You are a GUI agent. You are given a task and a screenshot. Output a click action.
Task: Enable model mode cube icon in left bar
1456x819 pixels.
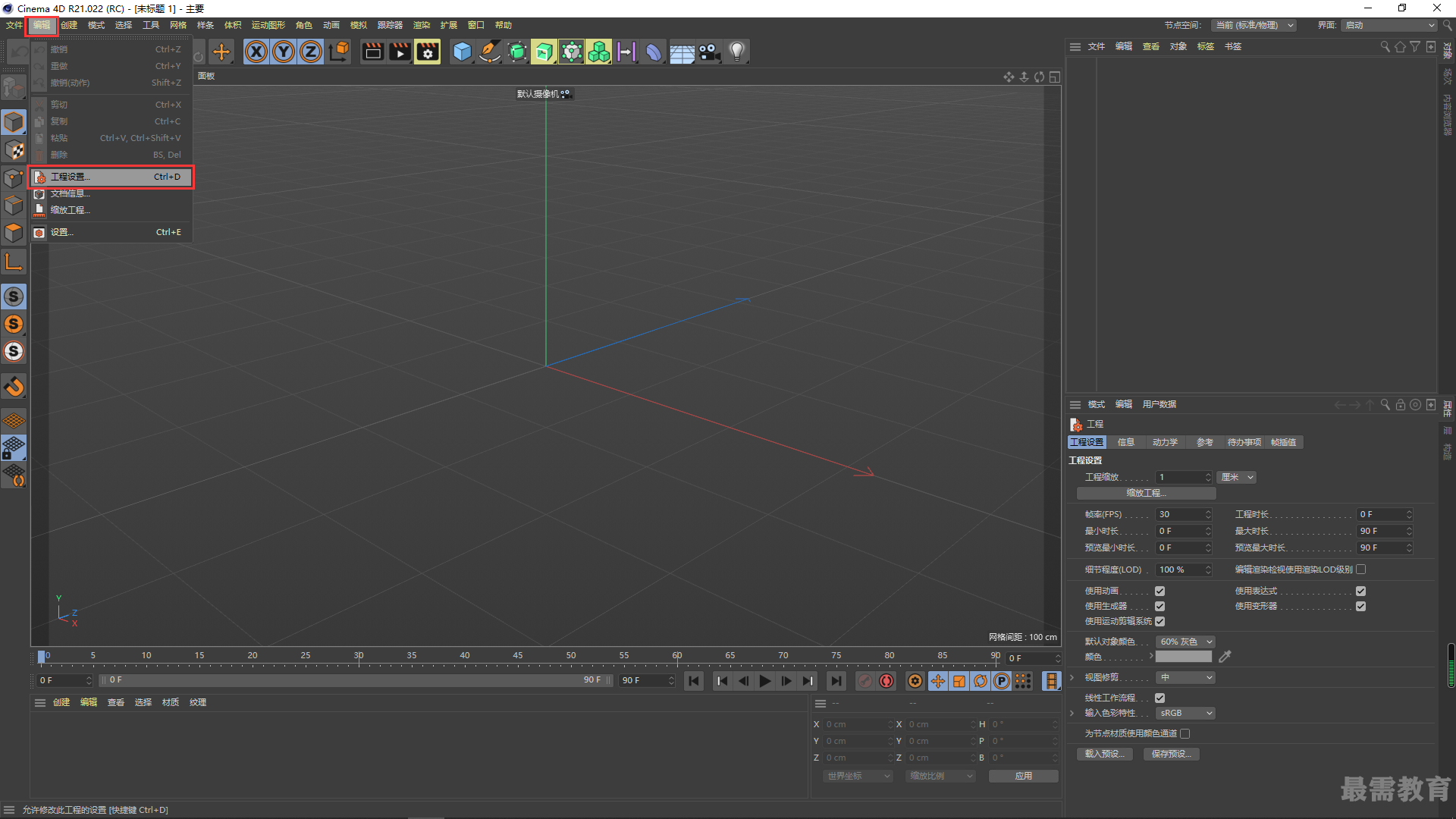point(14,123)
